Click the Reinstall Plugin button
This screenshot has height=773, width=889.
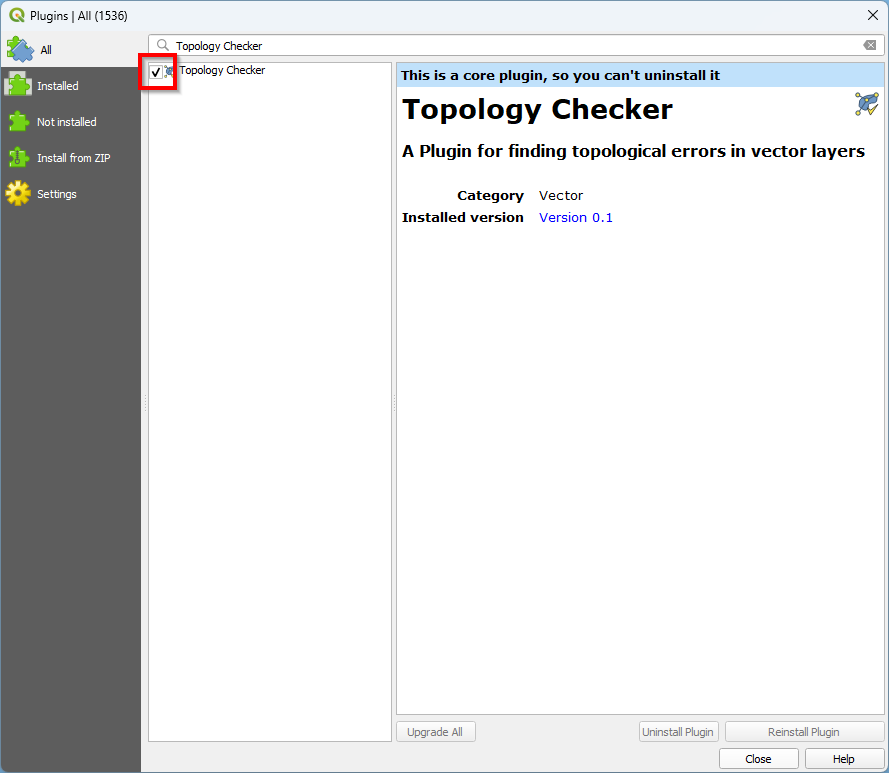click(804, 732)
